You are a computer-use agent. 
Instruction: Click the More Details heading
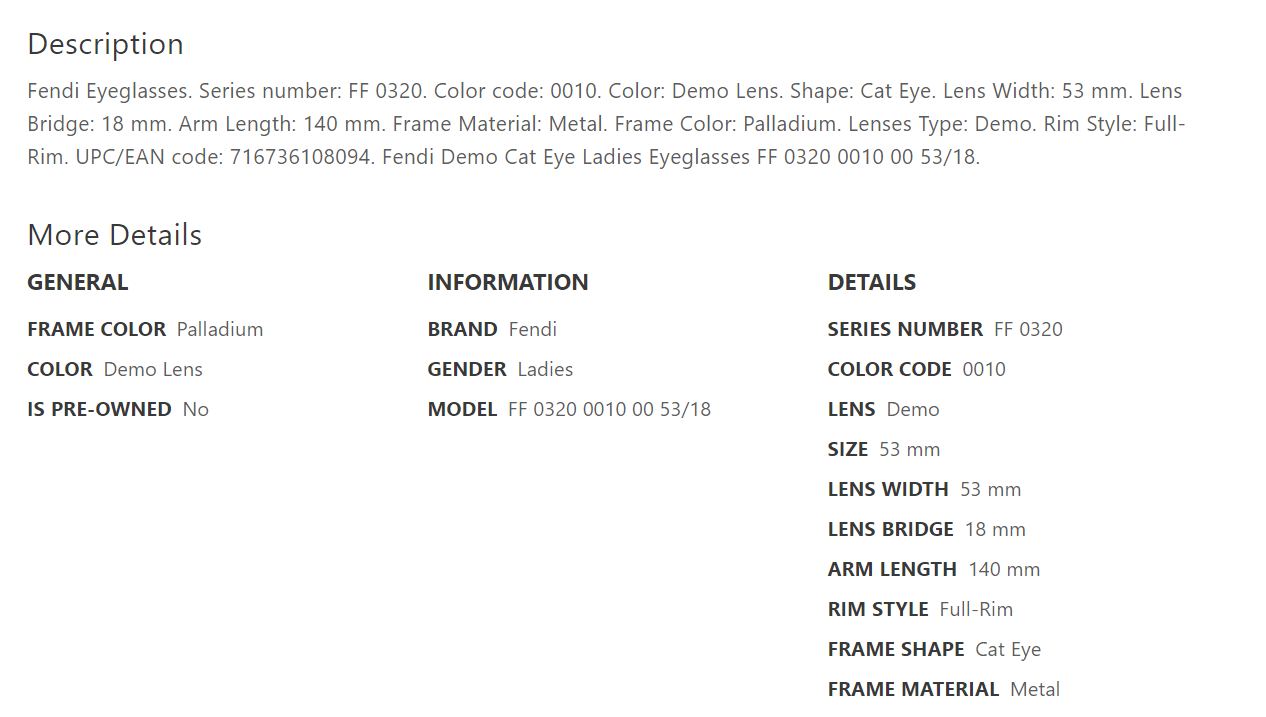114,235
